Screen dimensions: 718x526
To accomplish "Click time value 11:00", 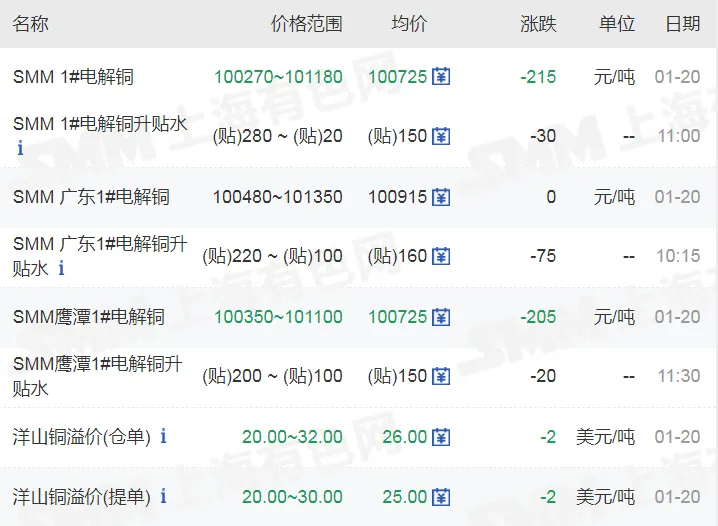I will tap(679, 136).
